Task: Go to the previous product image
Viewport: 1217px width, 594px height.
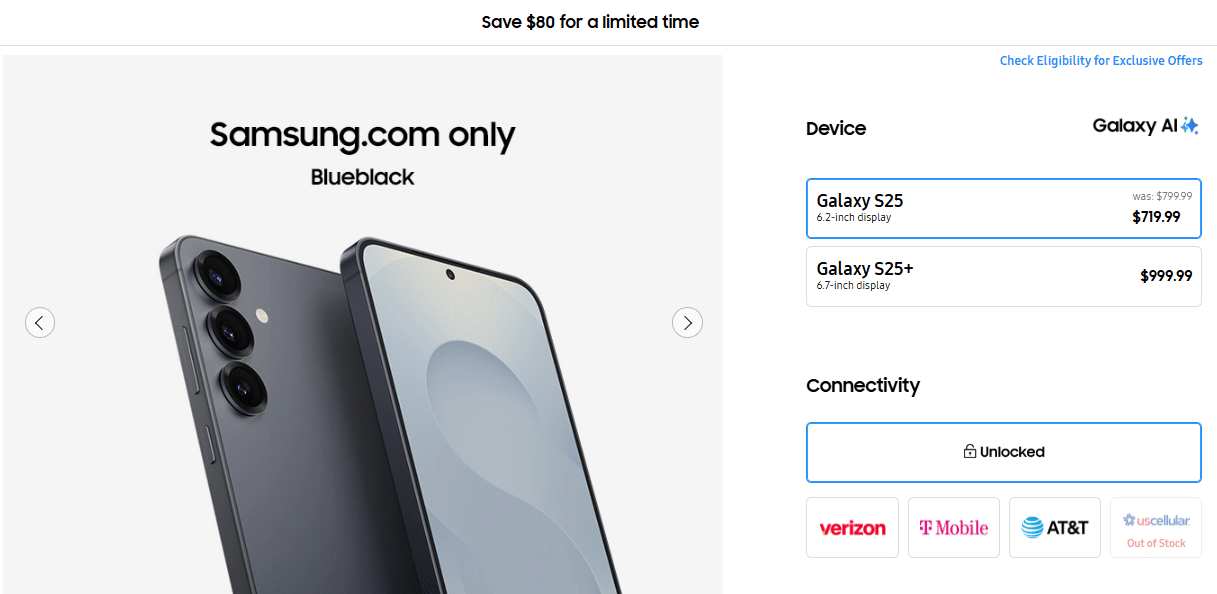Action: (40, 322)
